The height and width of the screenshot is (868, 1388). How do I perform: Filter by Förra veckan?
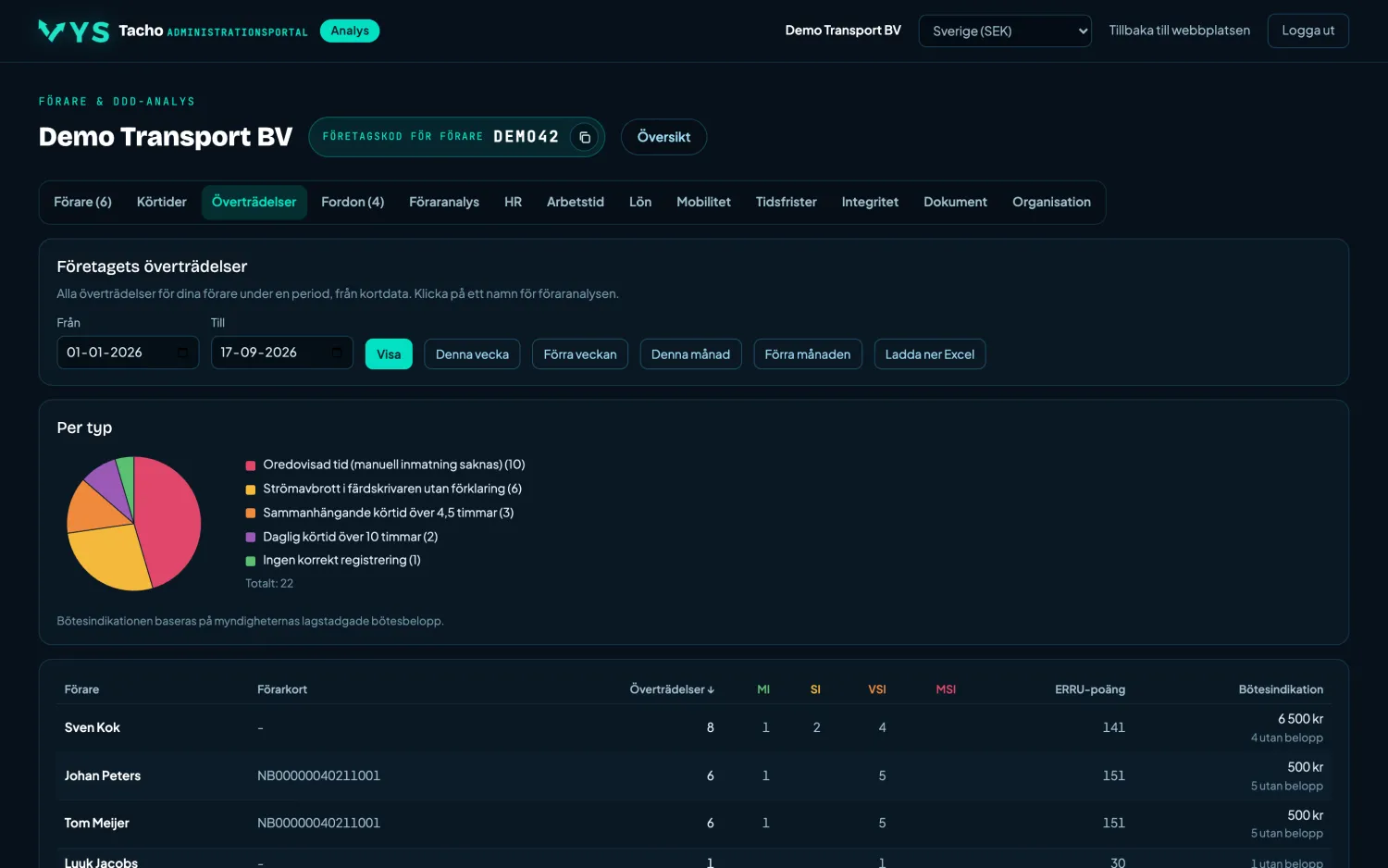580,354
